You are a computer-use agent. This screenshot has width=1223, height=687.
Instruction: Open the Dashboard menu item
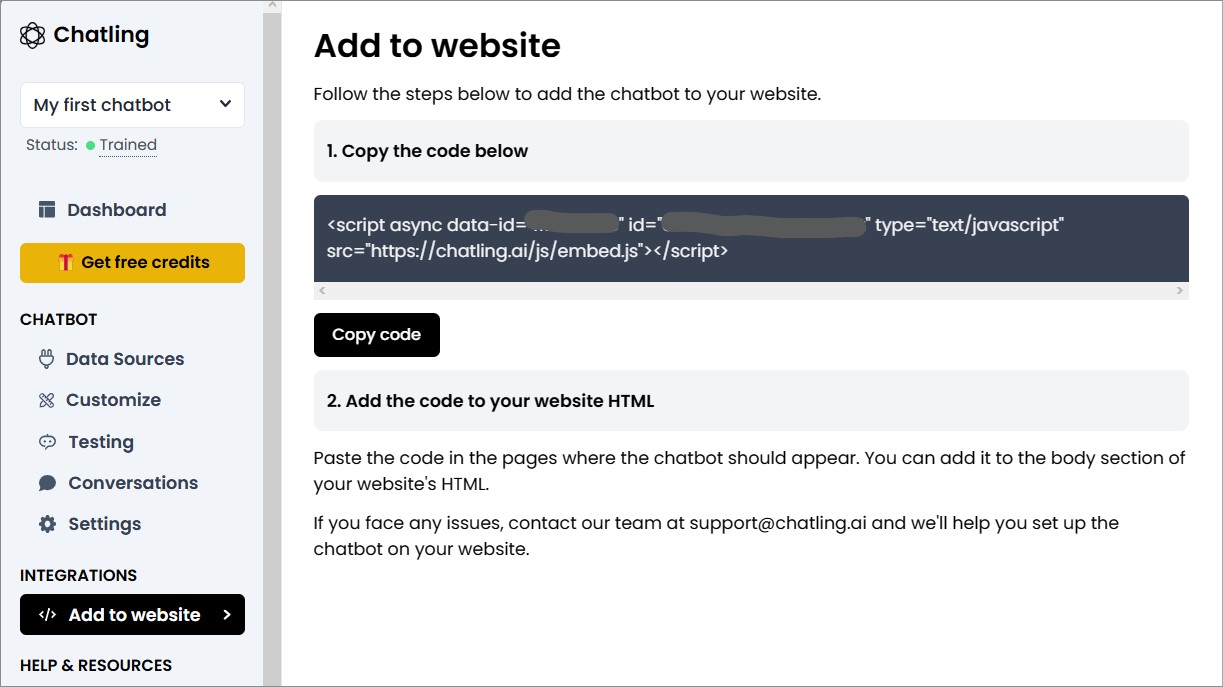(x=116, y=210)
